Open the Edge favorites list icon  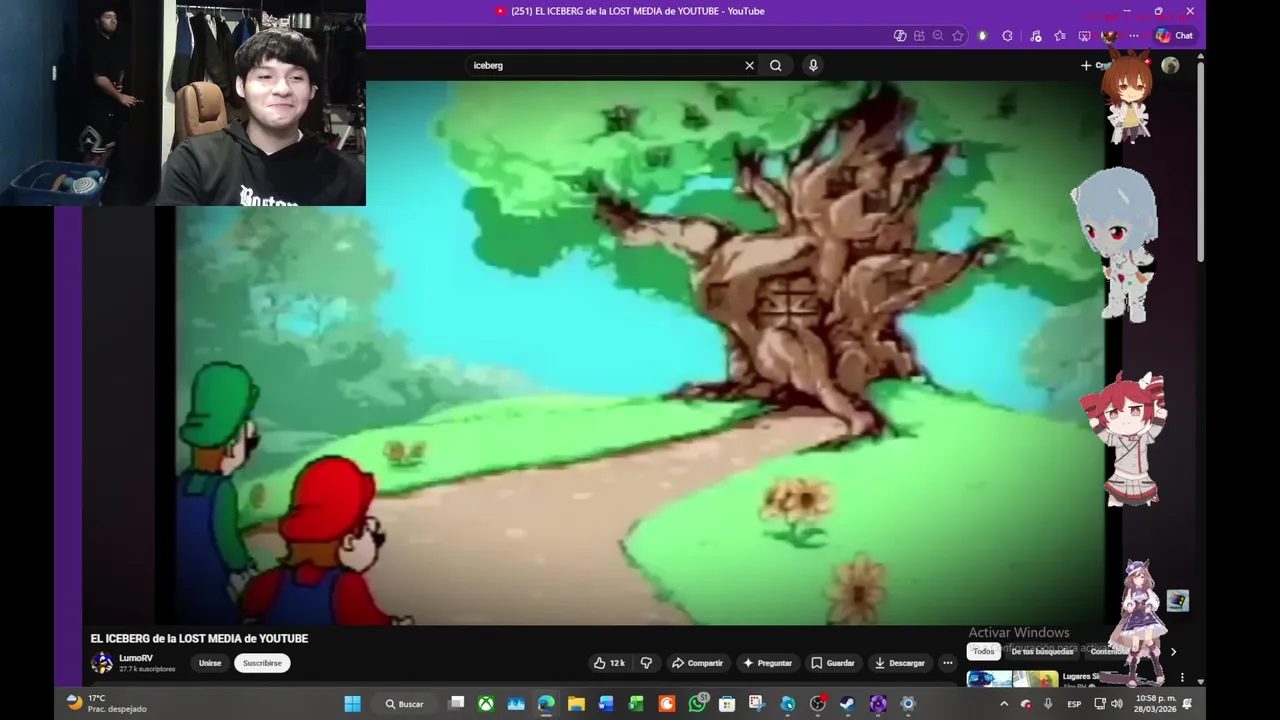point(1060,35)
